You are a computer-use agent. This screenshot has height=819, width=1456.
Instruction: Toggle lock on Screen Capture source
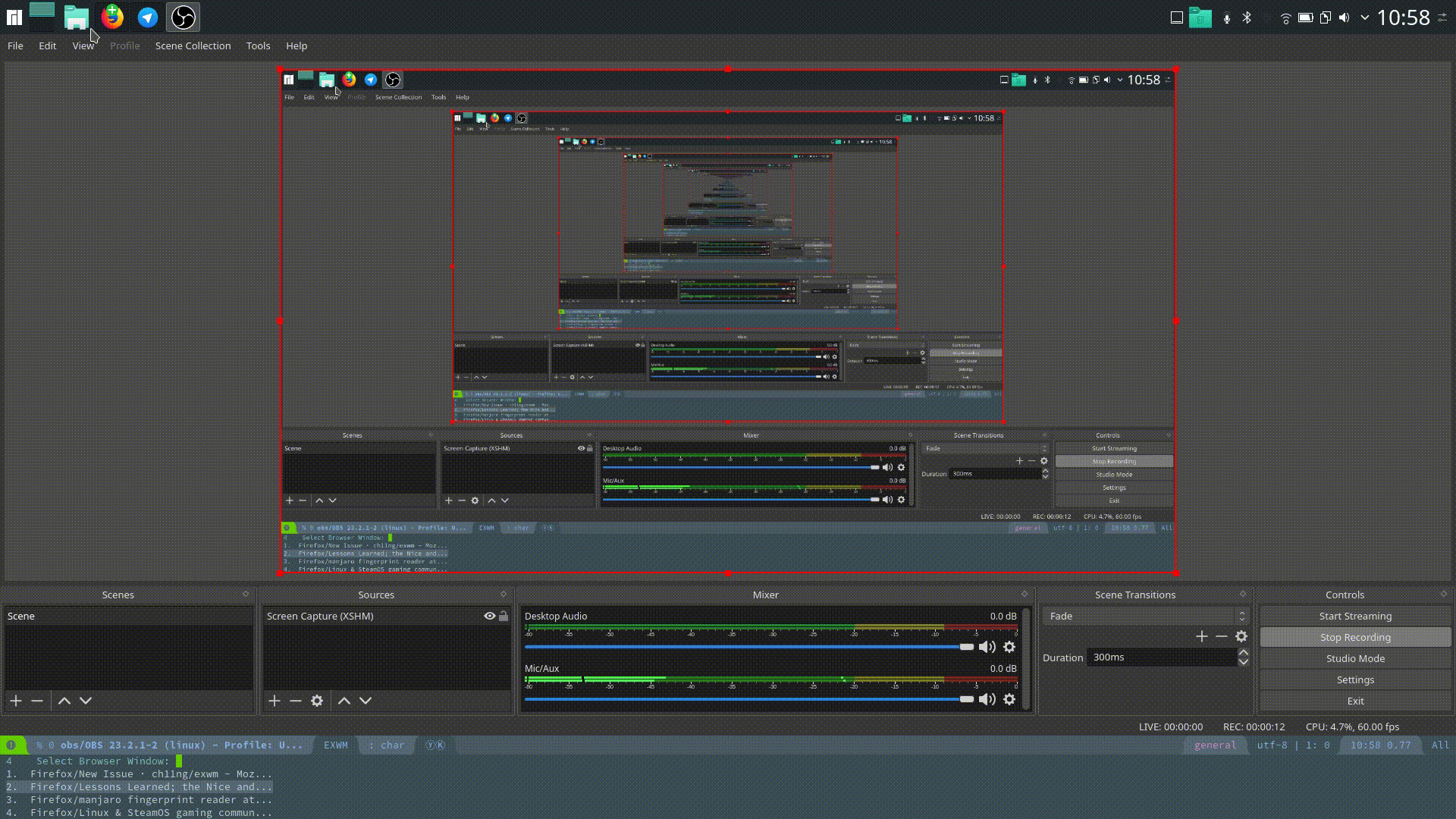click(504, 616)
